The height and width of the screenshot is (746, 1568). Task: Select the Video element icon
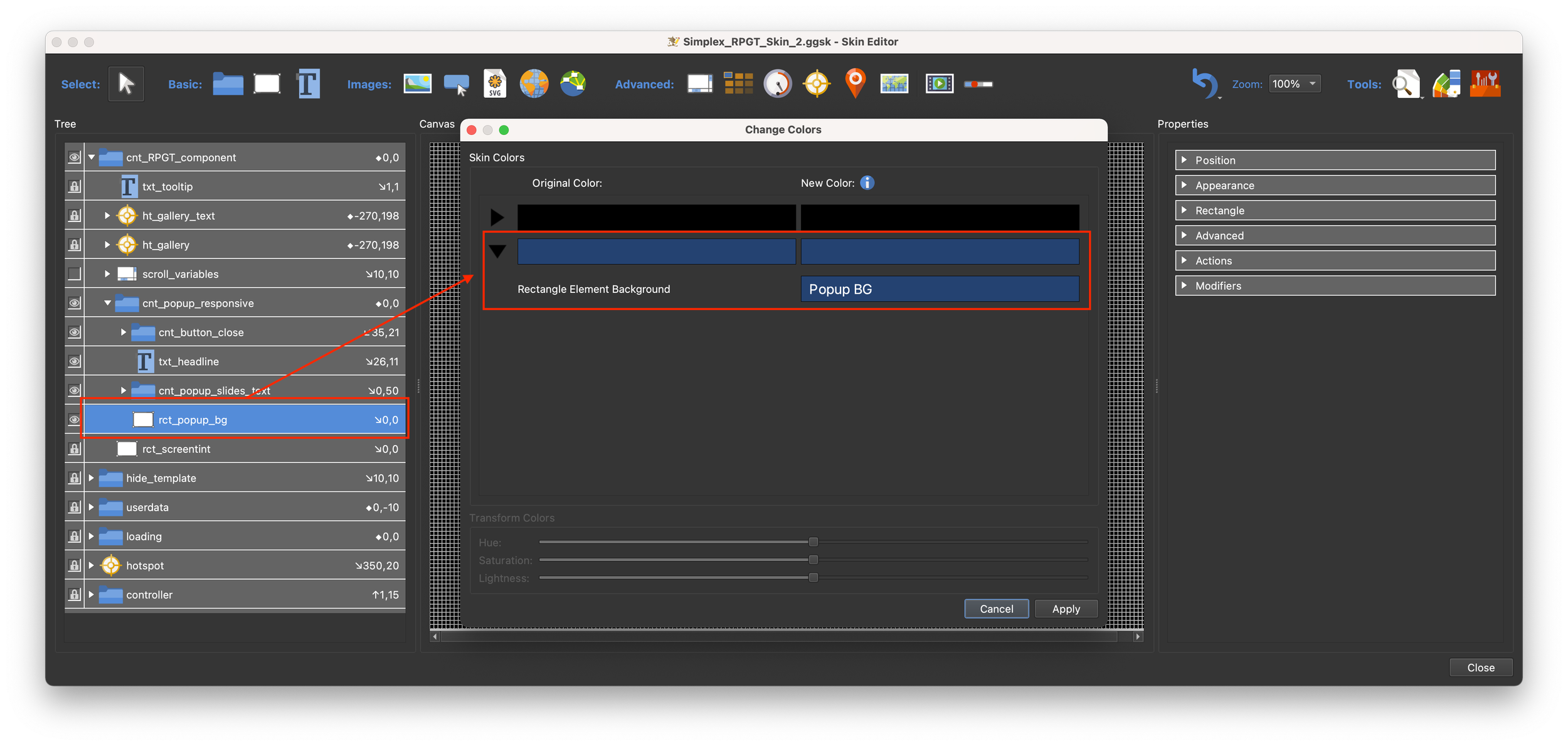tap(939, 83)
